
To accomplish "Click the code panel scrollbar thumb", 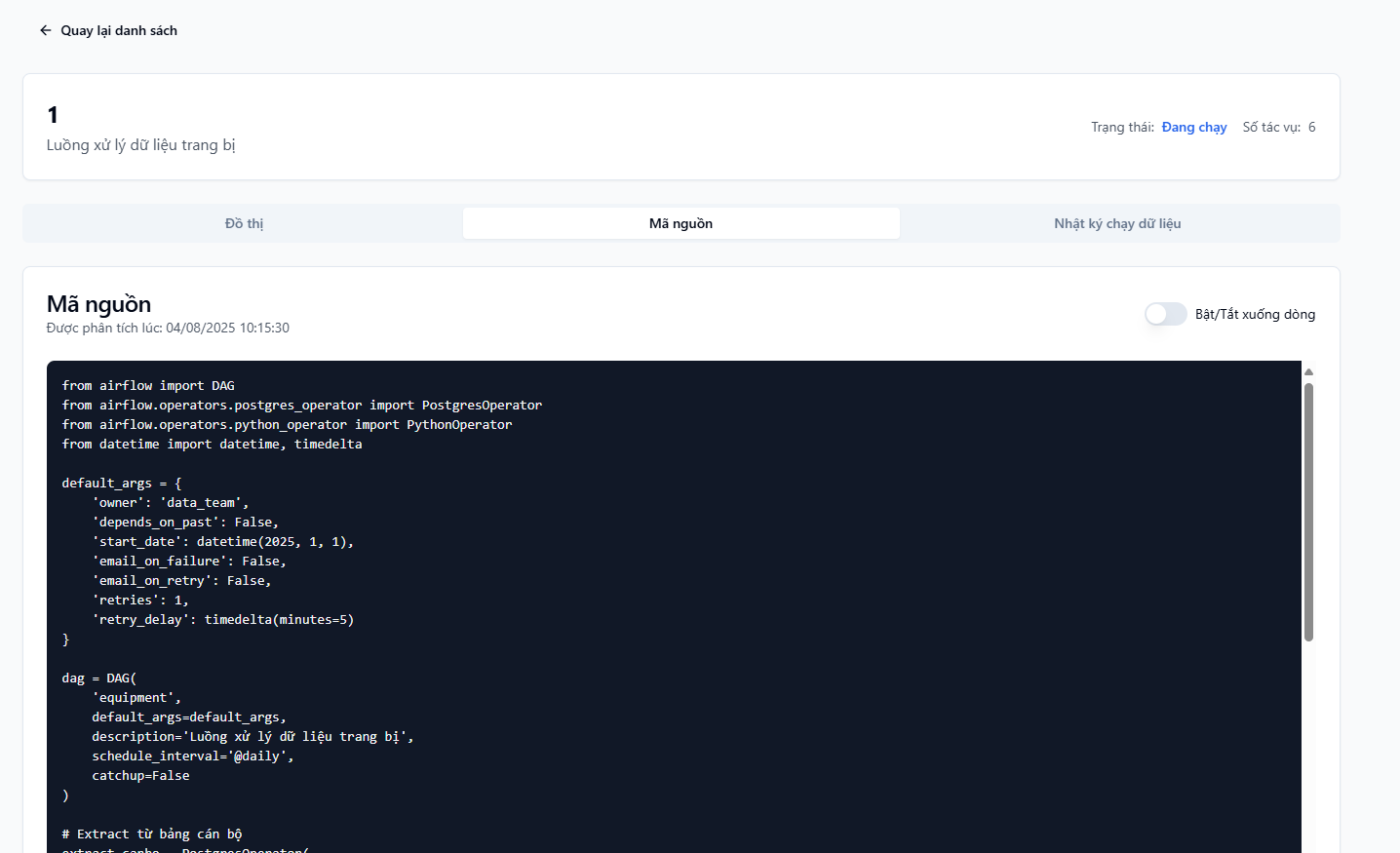I will point(1308,512).
